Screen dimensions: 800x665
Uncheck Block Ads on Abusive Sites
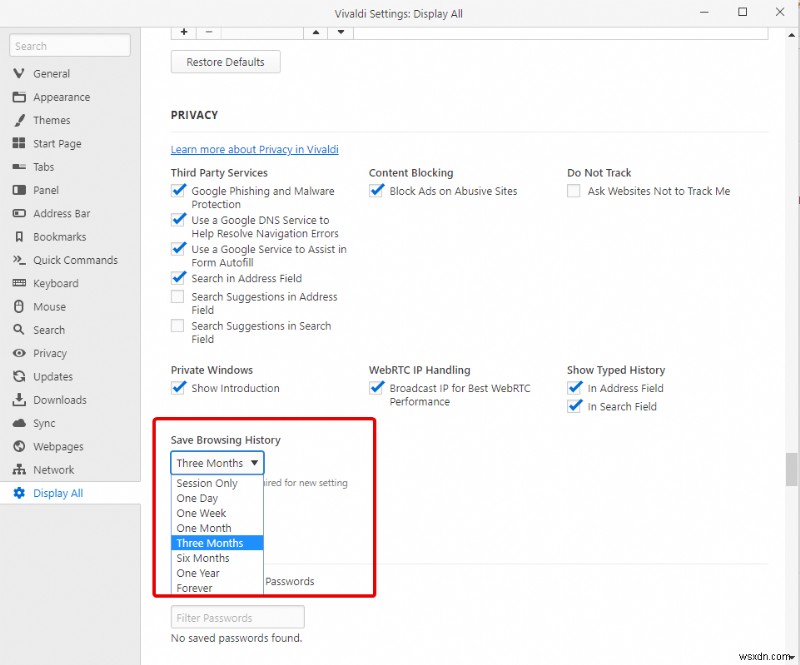(x=376, y=191)
